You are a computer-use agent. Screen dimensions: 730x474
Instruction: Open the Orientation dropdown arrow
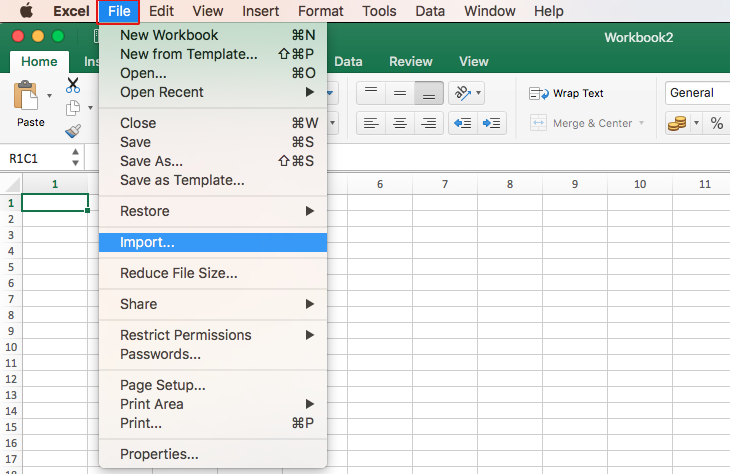tap(479, 93)
